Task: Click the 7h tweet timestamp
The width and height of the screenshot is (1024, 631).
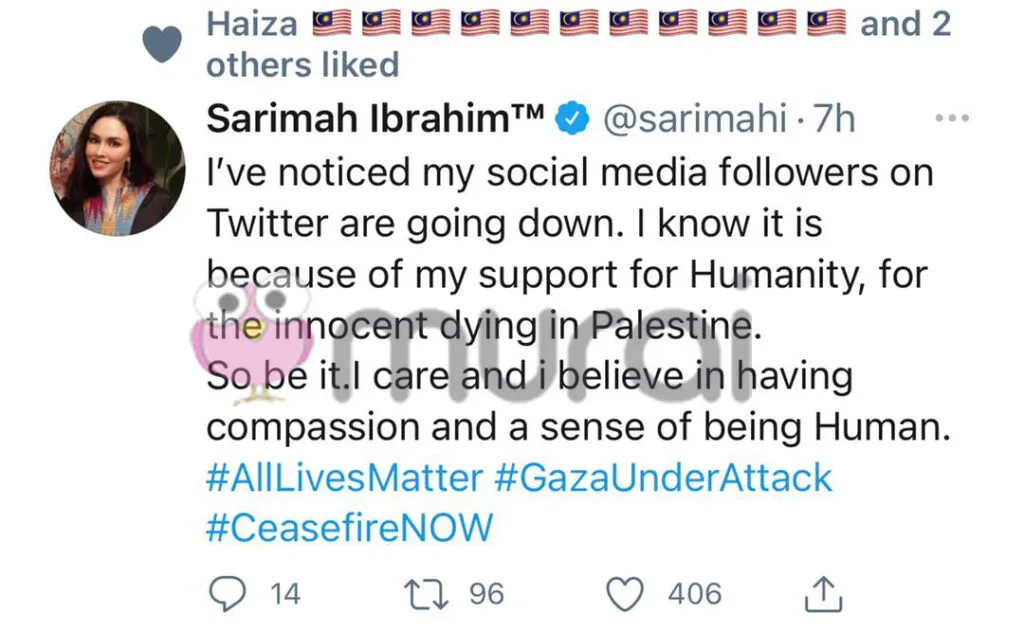Action: coord(833,120)
